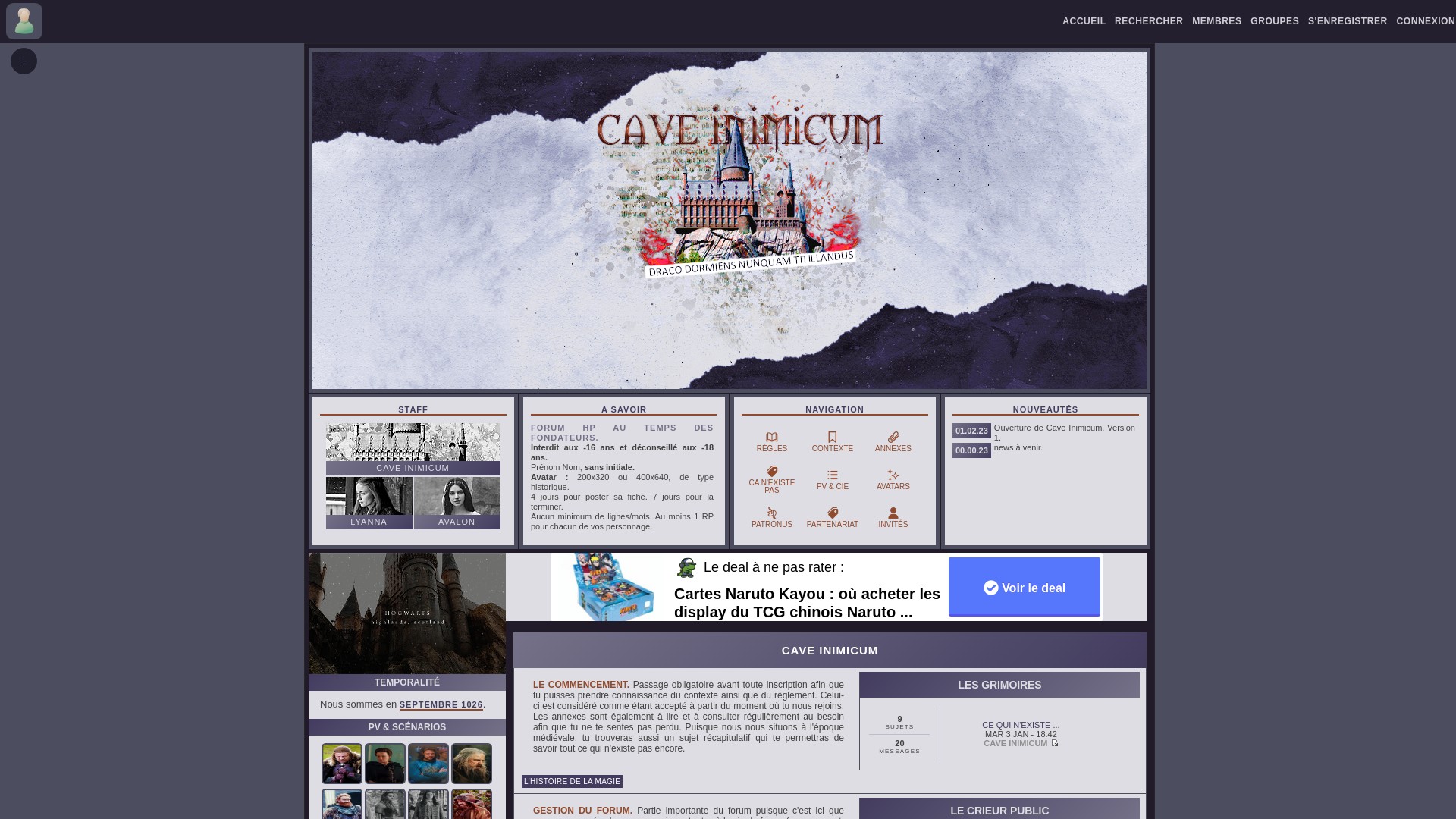
Task: Select the GROUPES menu item
Action: tap(1274, 21)
